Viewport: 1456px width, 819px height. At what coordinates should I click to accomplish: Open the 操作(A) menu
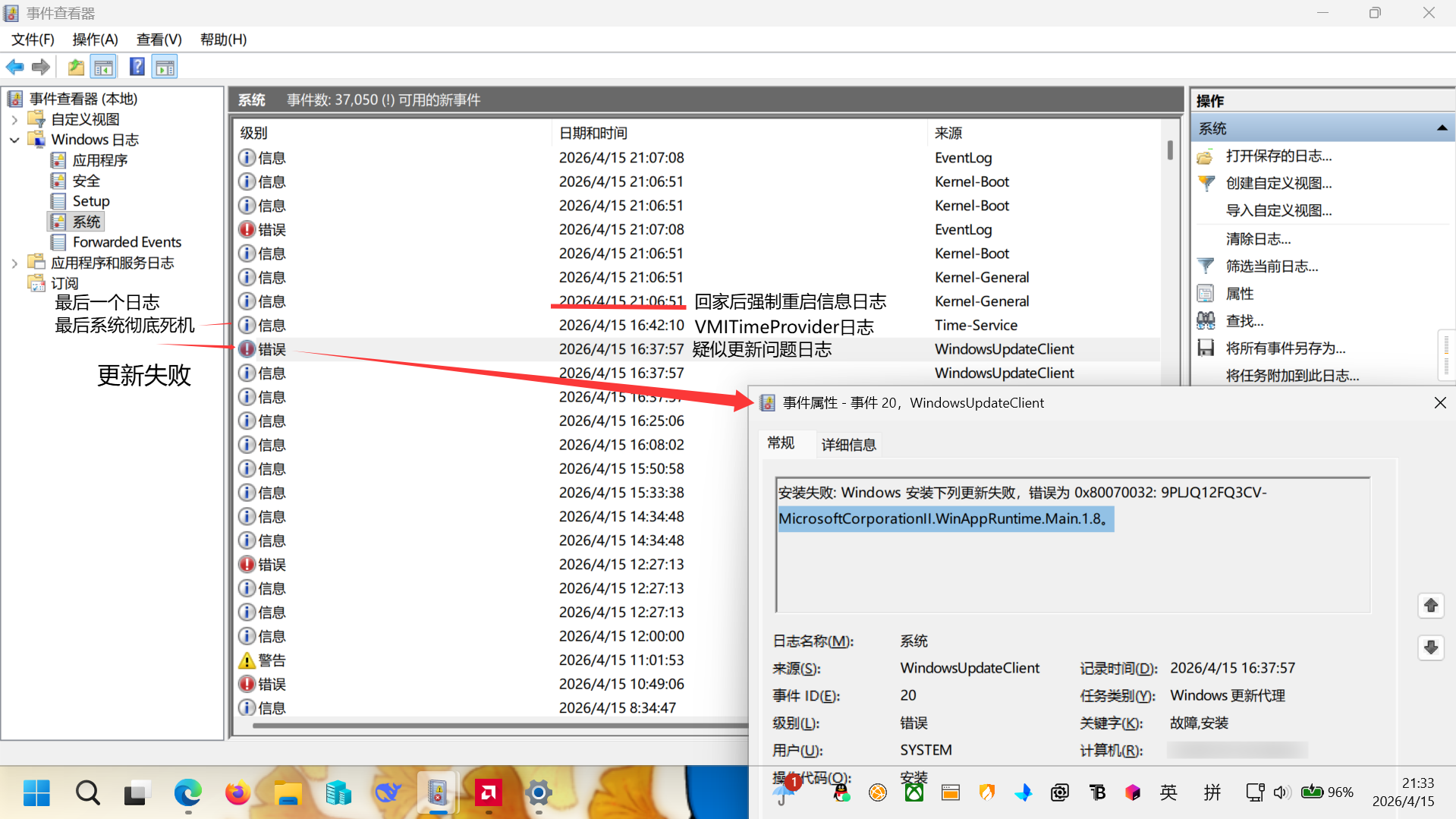pos(95,39)
